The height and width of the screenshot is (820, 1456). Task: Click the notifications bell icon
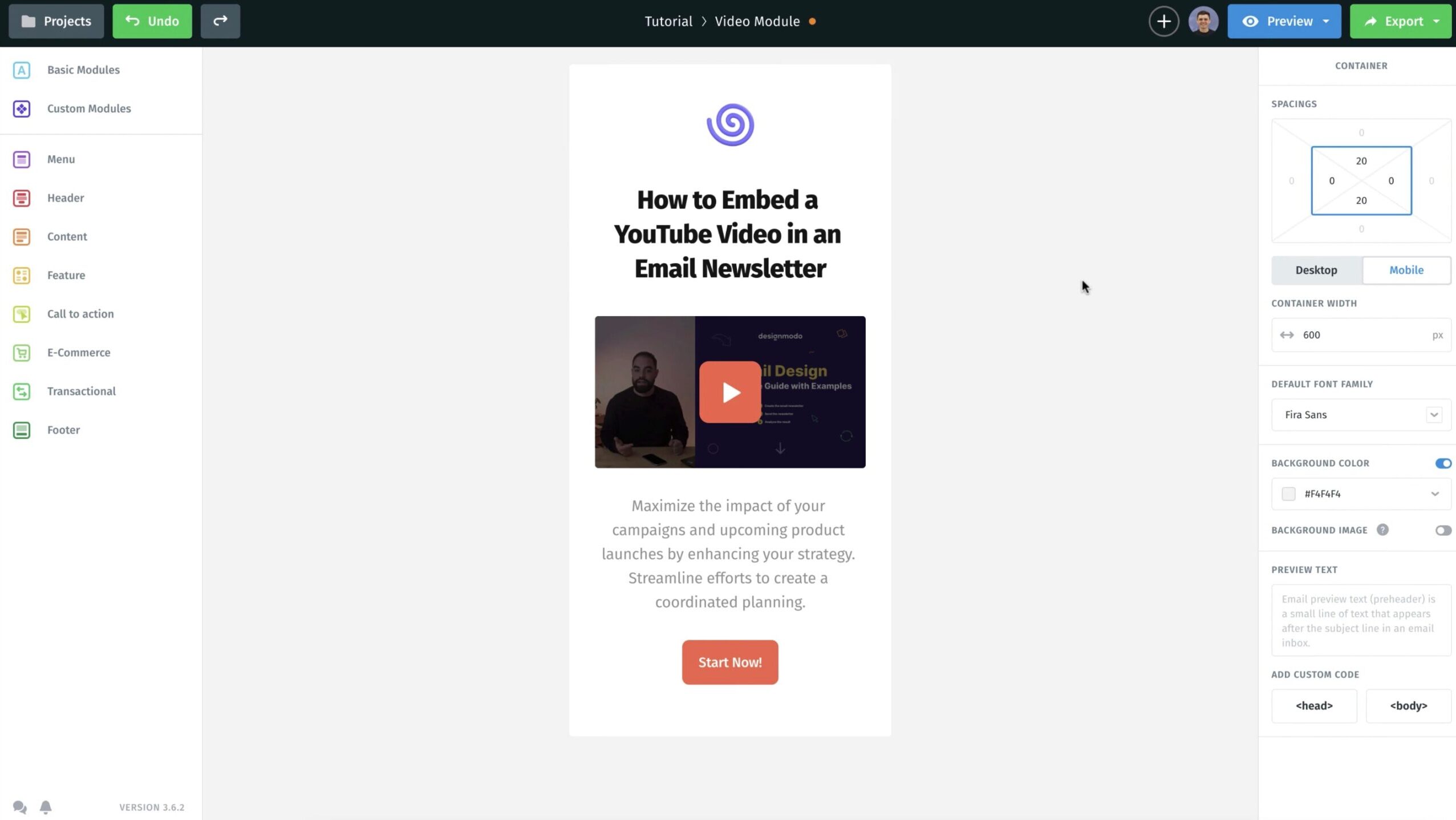point(46,807)
